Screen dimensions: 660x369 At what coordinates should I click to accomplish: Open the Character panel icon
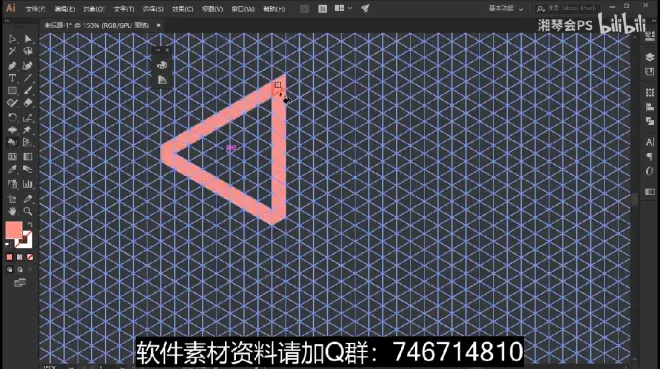(650, 142)
